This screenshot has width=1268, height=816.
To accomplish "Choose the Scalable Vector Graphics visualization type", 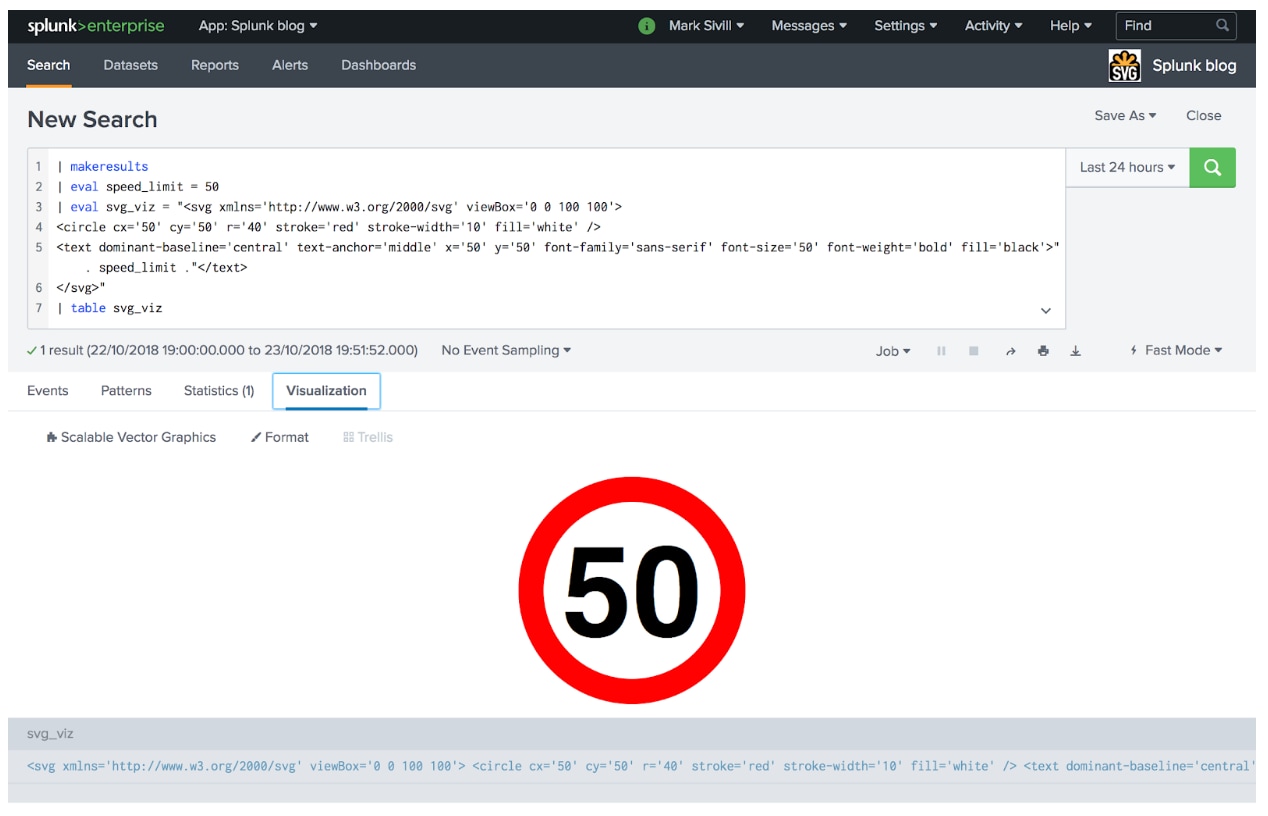I will click(131, 438).
